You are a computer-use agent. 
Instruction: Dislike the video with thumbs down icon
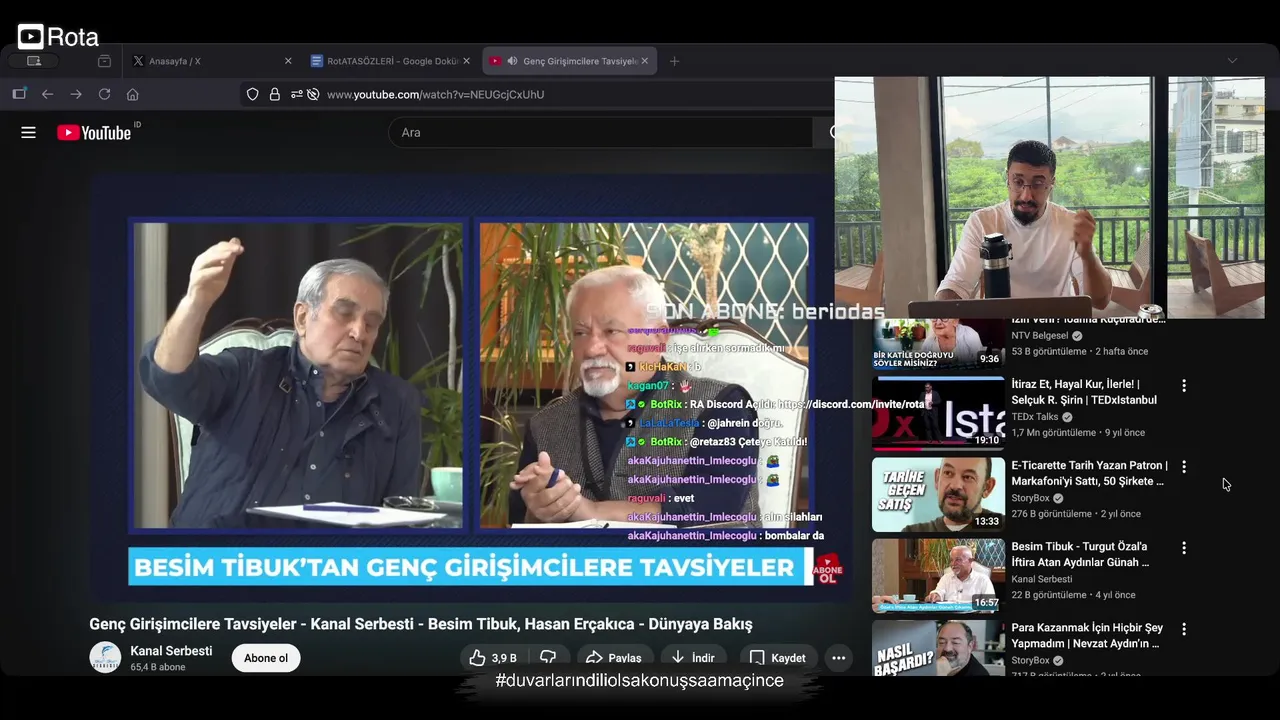click(548, 658)
